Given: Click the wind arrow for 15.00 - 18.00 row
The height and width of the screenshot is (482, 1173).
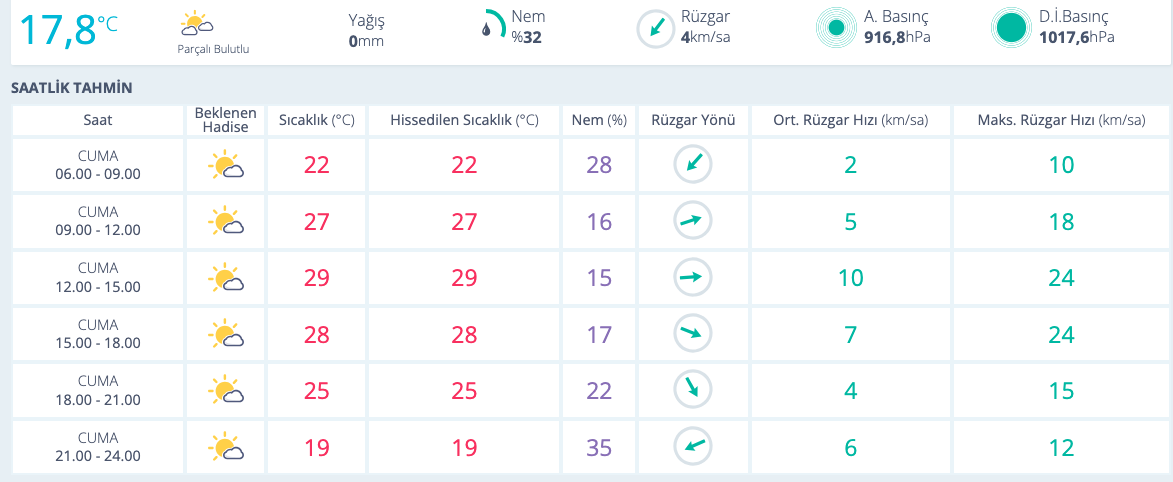Looking at the screenshot, I should point(692,334).
